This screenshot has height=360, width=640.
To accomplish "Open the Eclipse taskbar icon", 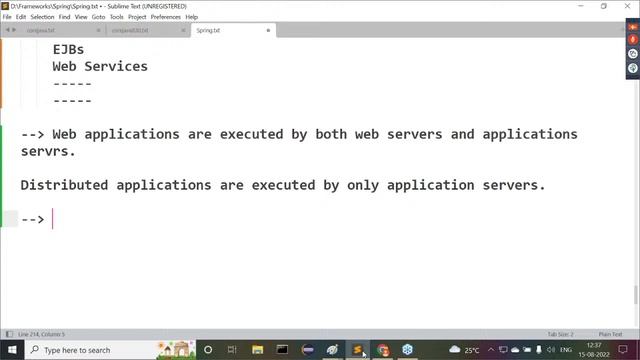I will coord(308,350).
